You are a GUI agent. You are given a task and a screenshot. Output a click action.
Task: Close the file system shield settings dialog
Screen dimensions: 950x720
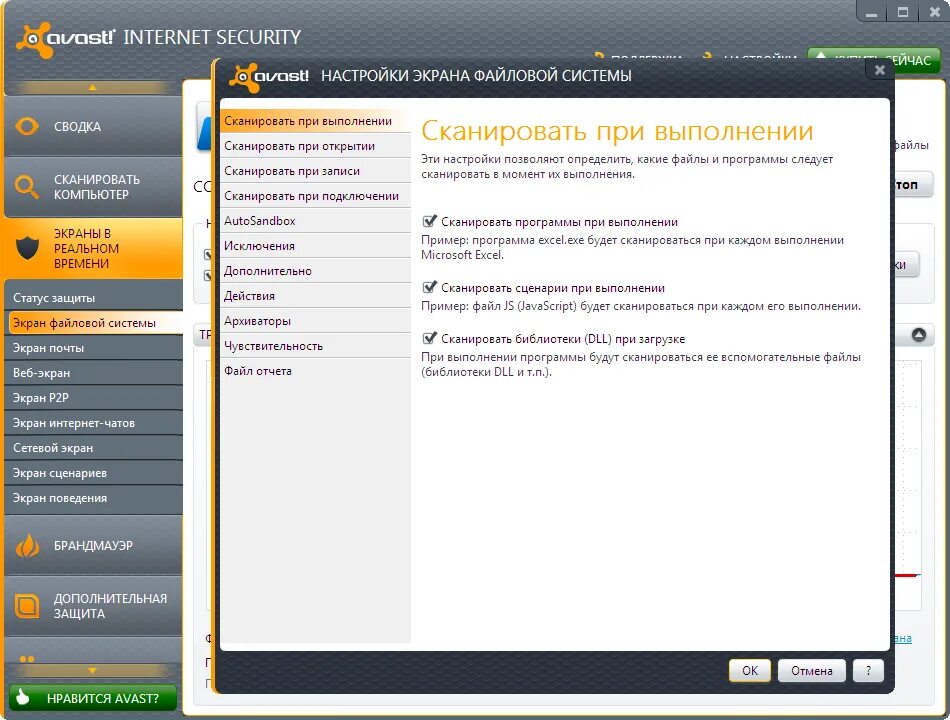tap(880, 70)
